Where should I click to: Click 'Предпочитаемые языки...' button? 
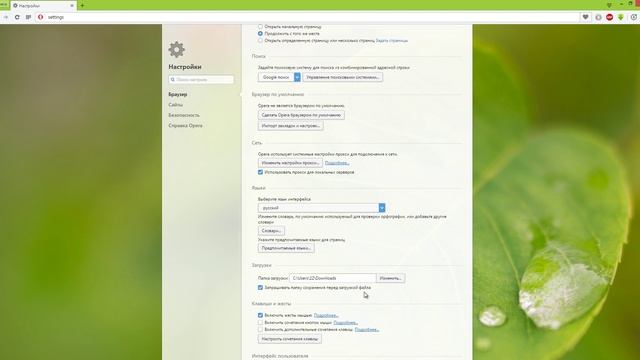pyautogui.click(x=286, y=248)
